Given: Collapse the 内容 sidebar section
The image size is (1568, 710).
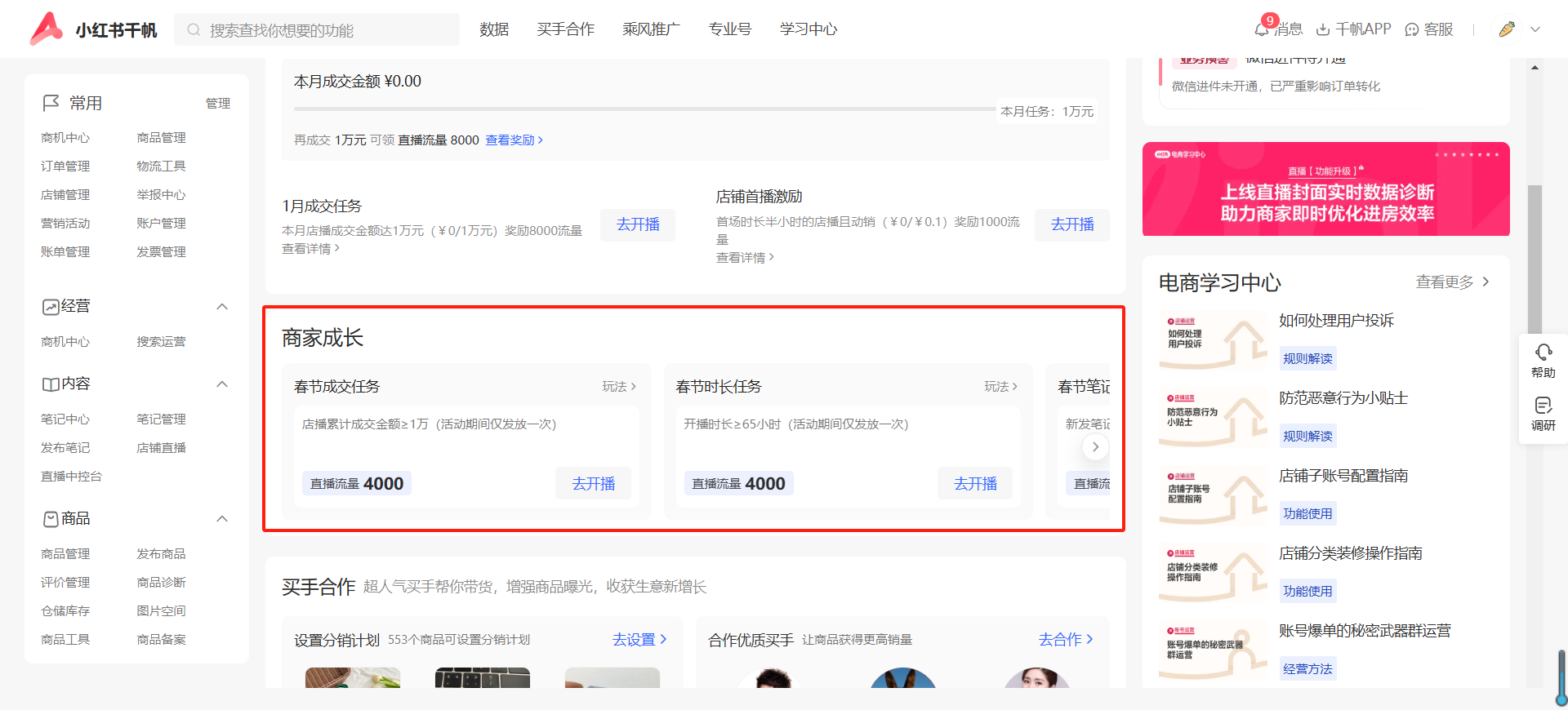Looking at the screenshot, I should (x=222, y=384).
